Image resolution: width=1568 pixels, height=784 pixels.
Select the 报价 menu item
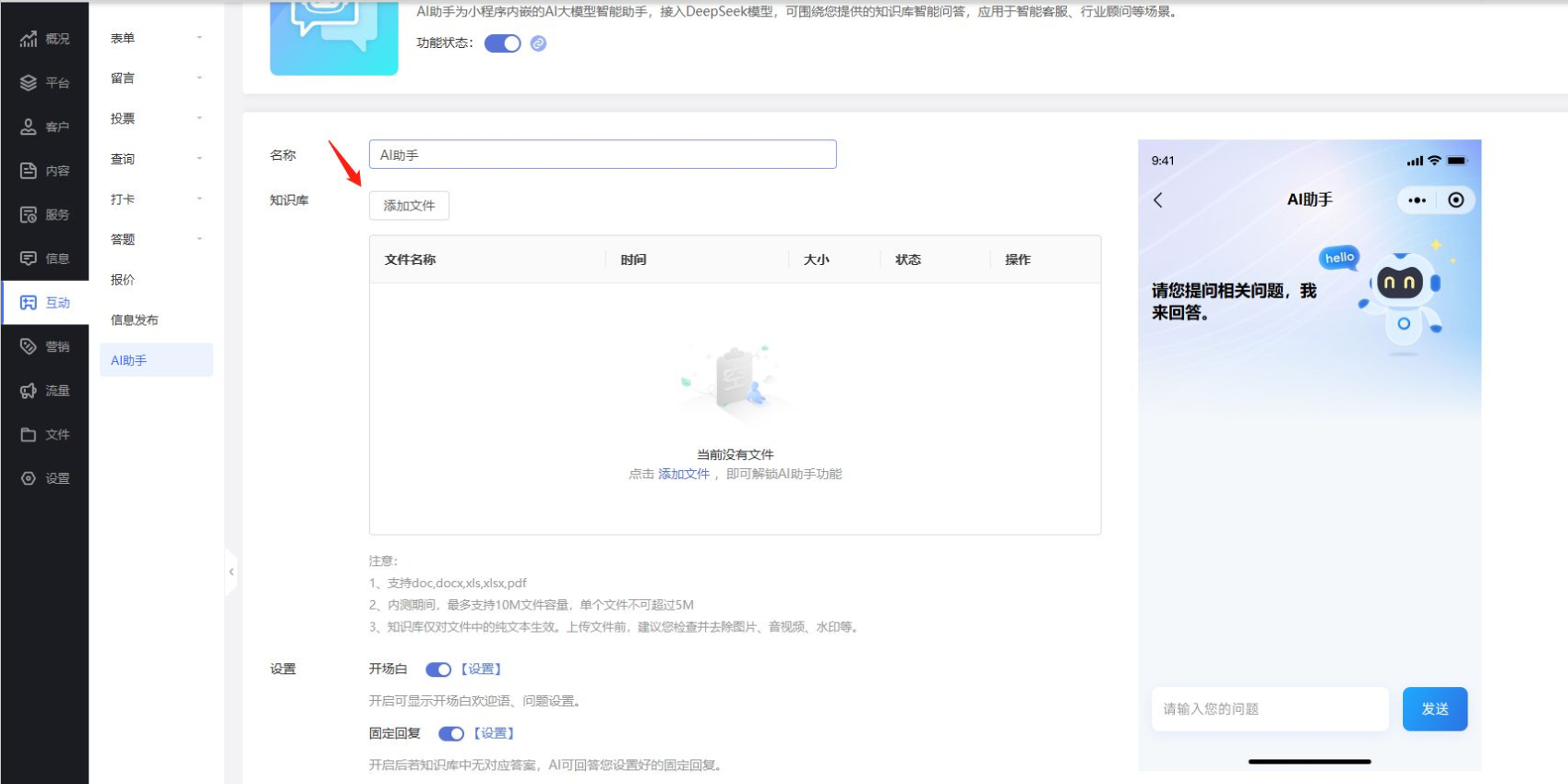click(x=123, y=280)
